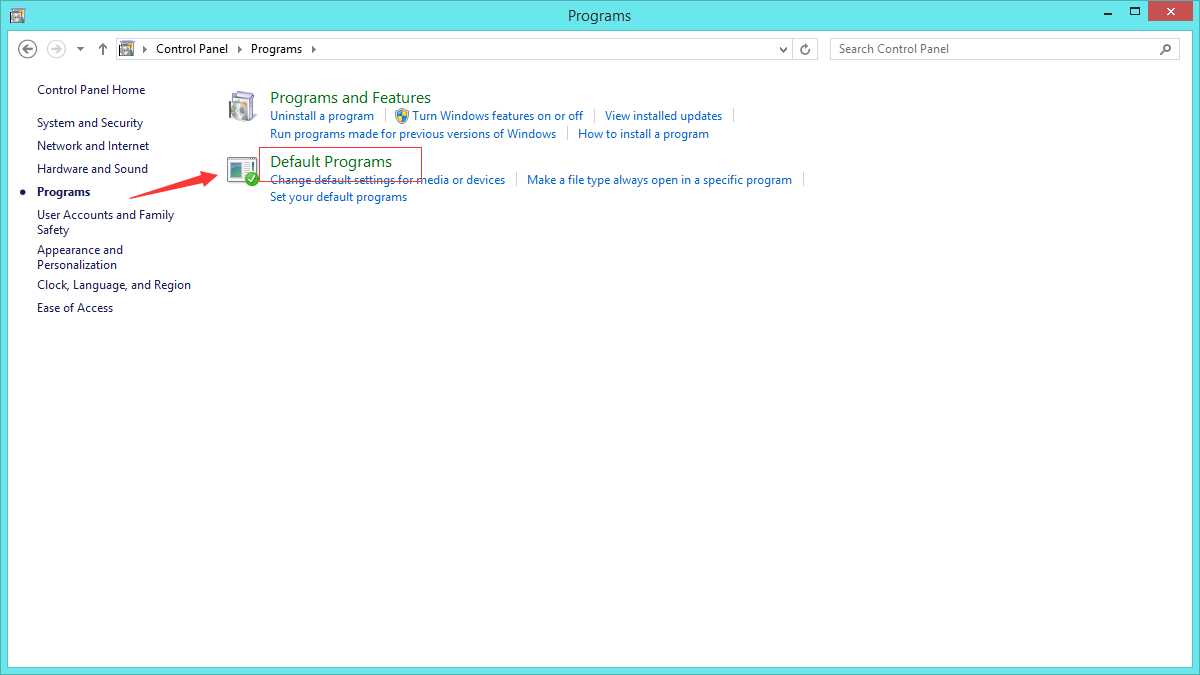The height and width of the screenshot is (675, 1200).
Task: Select the Control Panel breadcrumb
Action: pos(192,49)
